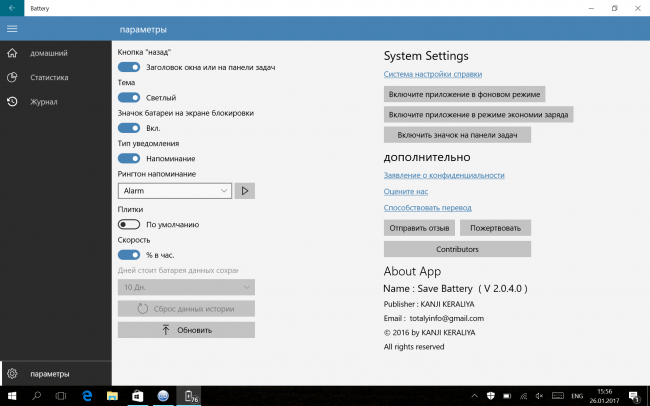Click the System Settings heading
The height and width of the screenshot is (406, 650).
tap(426, 56)
